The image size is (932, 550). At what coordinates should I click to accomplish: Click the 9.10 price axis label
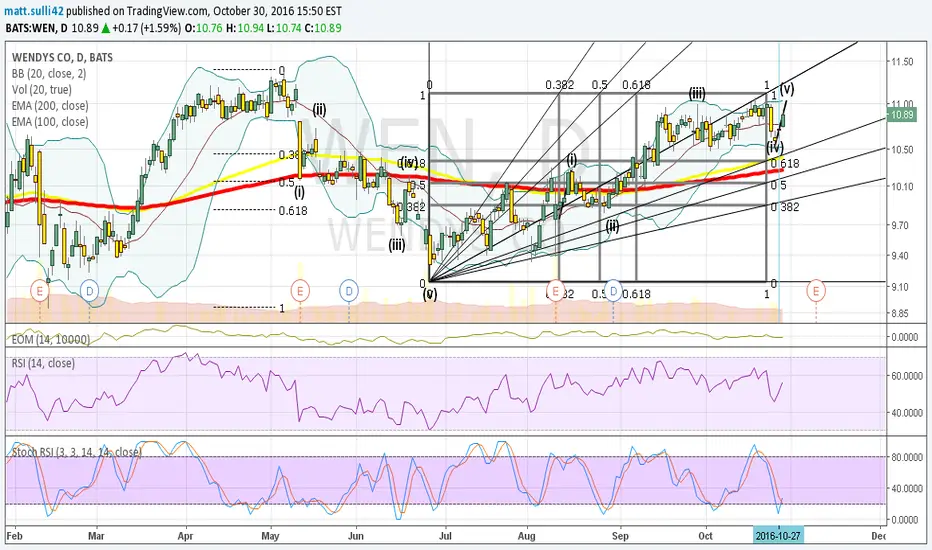coord(903,287)
